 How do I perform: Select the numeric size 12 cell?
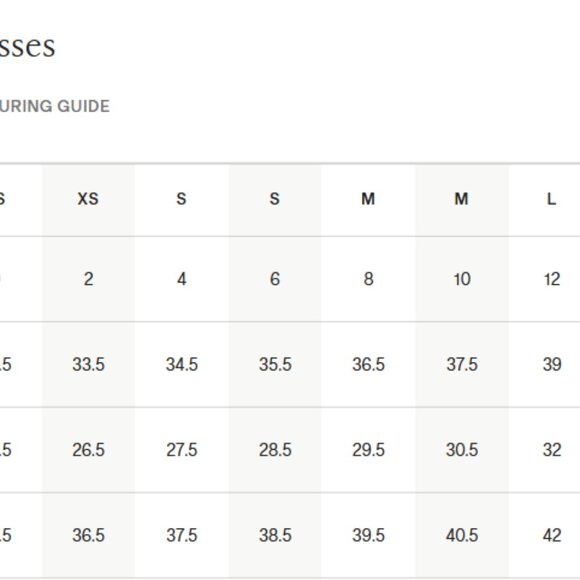tap(552, 279)
